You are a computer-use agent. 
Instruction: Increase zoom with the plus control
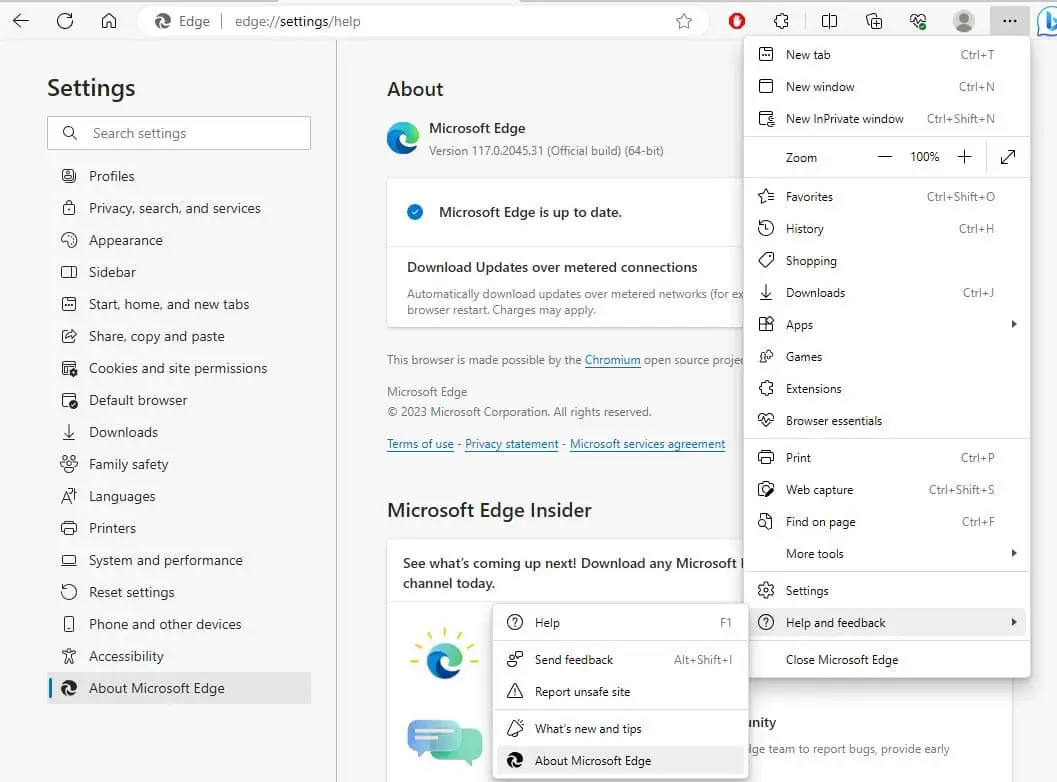(x=963, y=156)
